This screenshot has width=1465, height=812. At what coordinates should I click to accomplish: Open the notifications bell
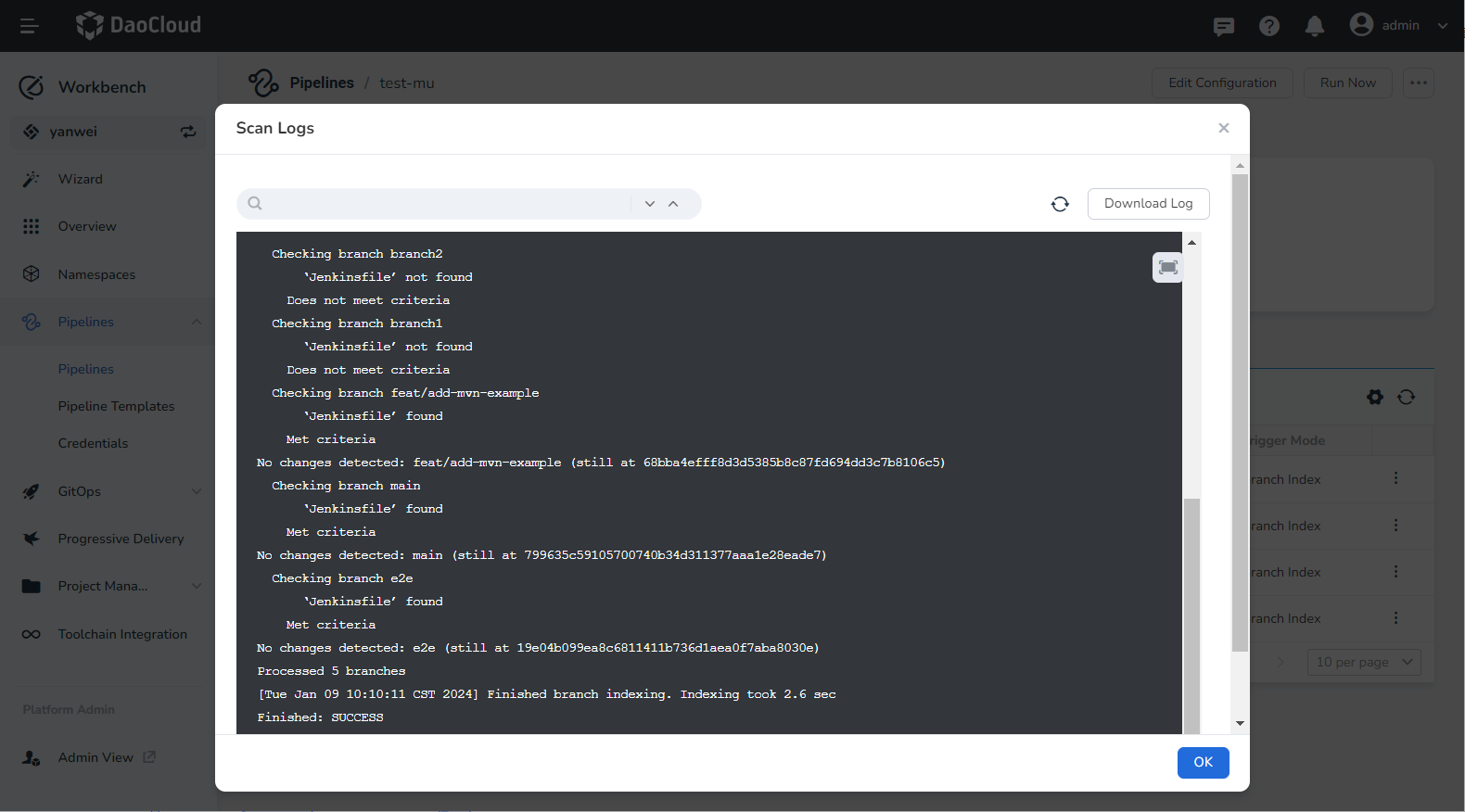(x=1314, y=26)
